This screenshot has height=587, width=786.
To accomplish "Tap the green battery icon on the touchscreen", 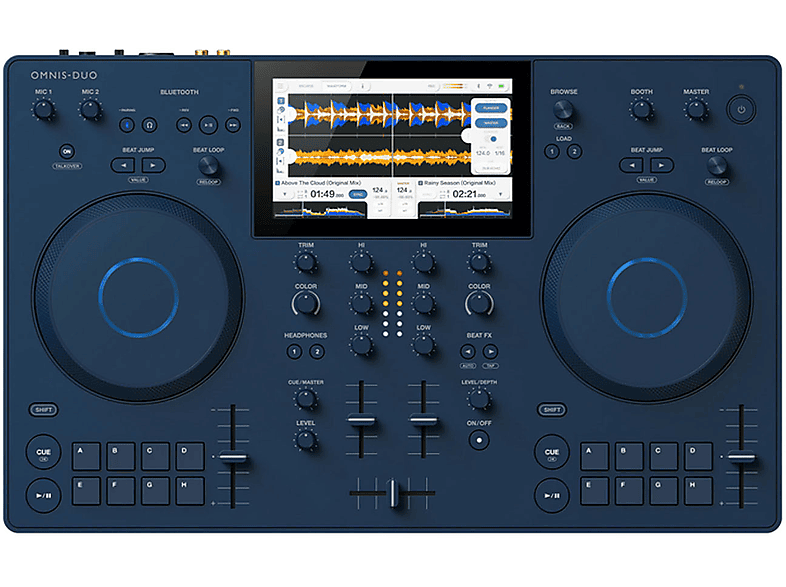I will coord(501,86).
